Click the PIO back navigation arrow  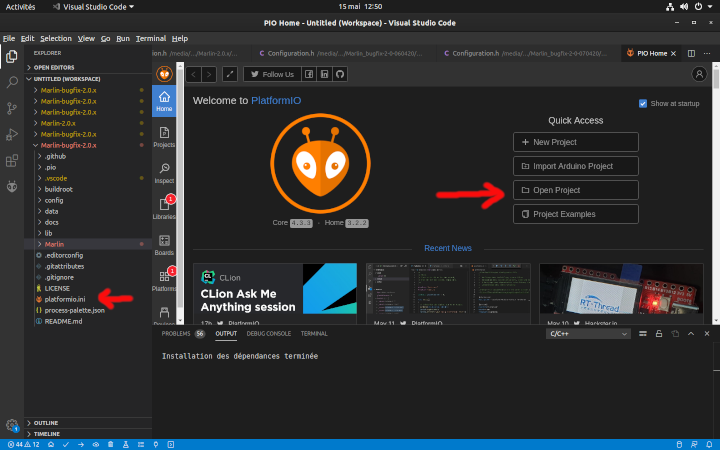coord(194,74)
